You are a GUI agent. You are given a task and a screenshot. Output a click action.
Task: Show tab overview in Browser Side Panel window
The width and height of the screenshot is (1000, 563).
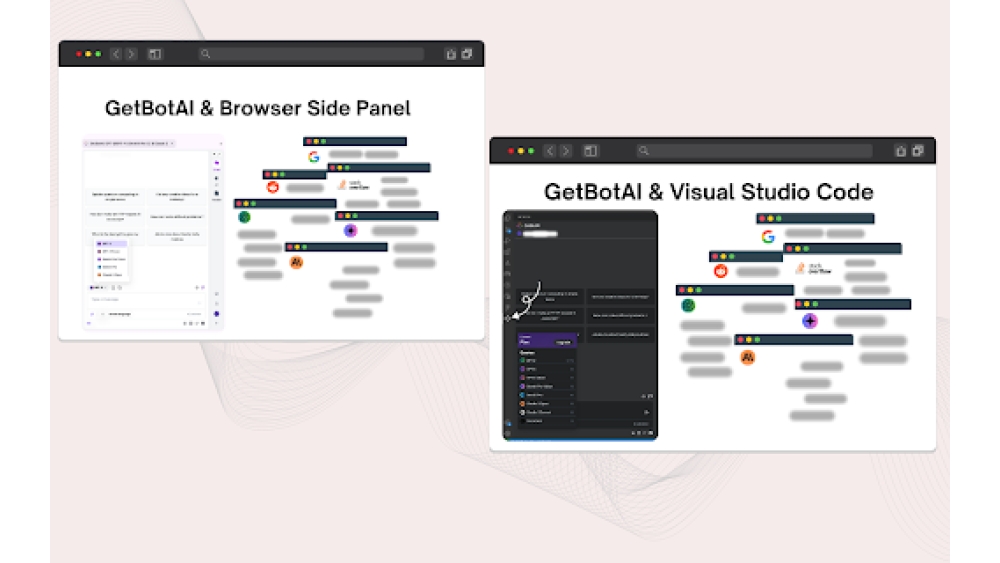click(x=467, y=54)
